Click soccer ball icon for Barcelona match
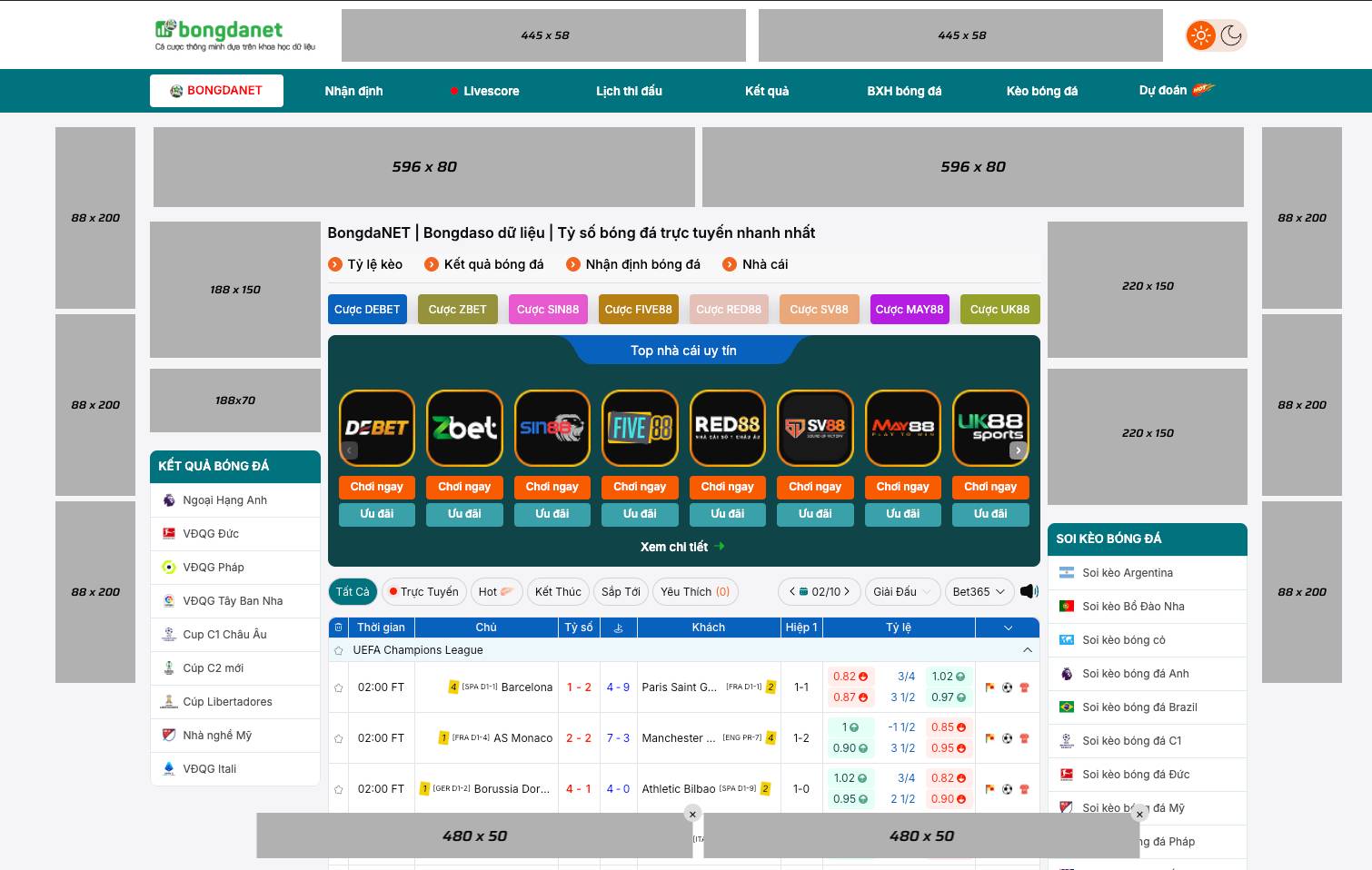The width and height of the screenshot is (1372, 870). (x=1007, y=687)
